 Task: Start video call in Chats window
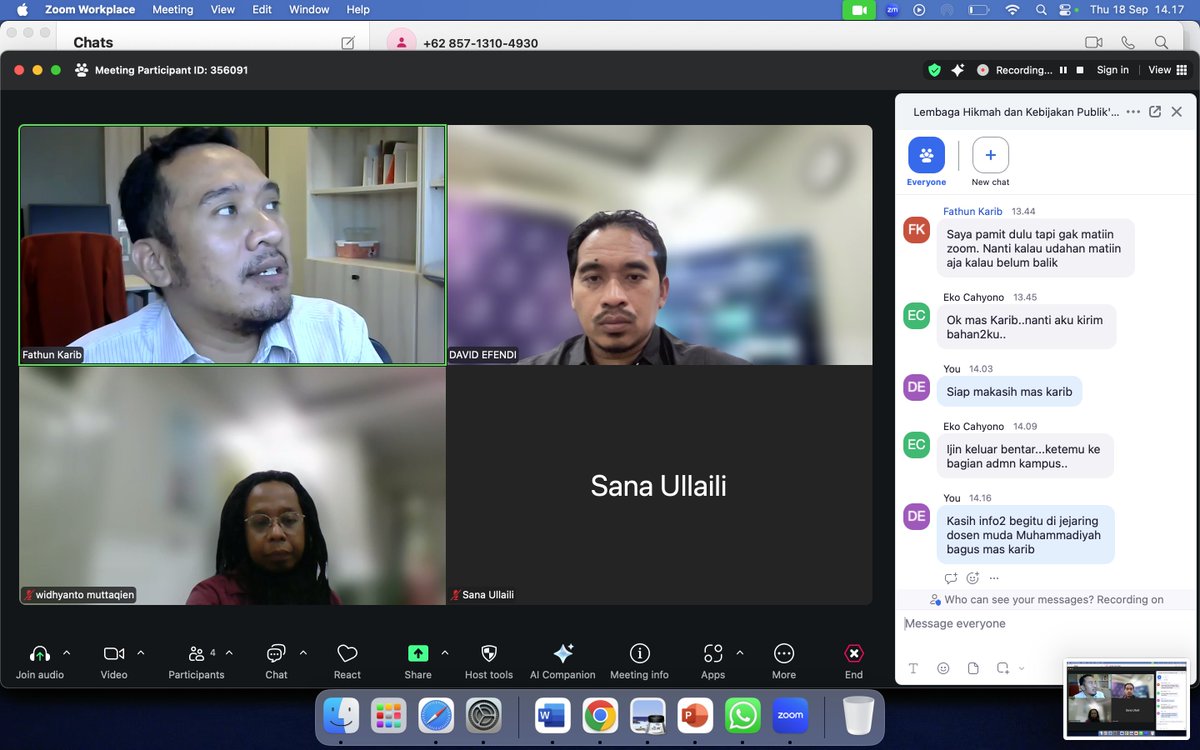[1094, 43]
